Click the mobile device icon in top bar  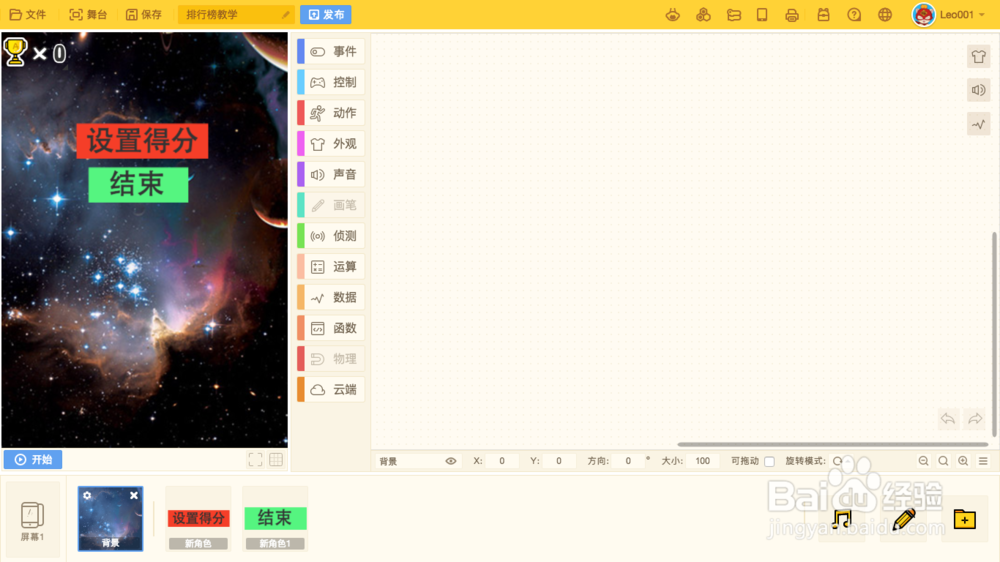tap(762, 14)
